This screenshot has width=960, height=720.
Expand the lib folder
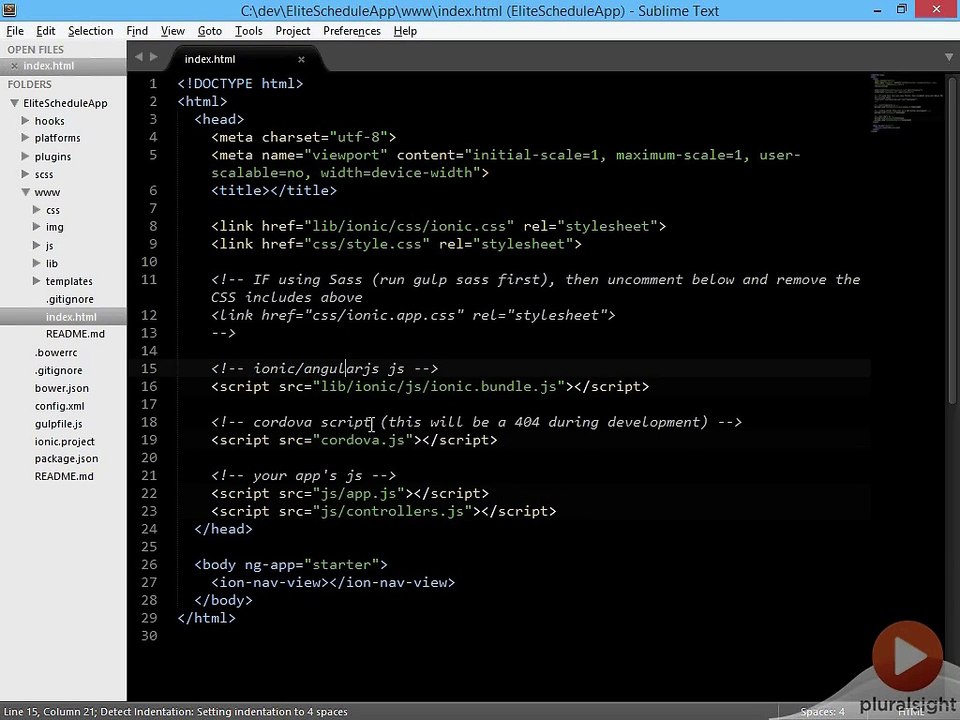(37, 263)
